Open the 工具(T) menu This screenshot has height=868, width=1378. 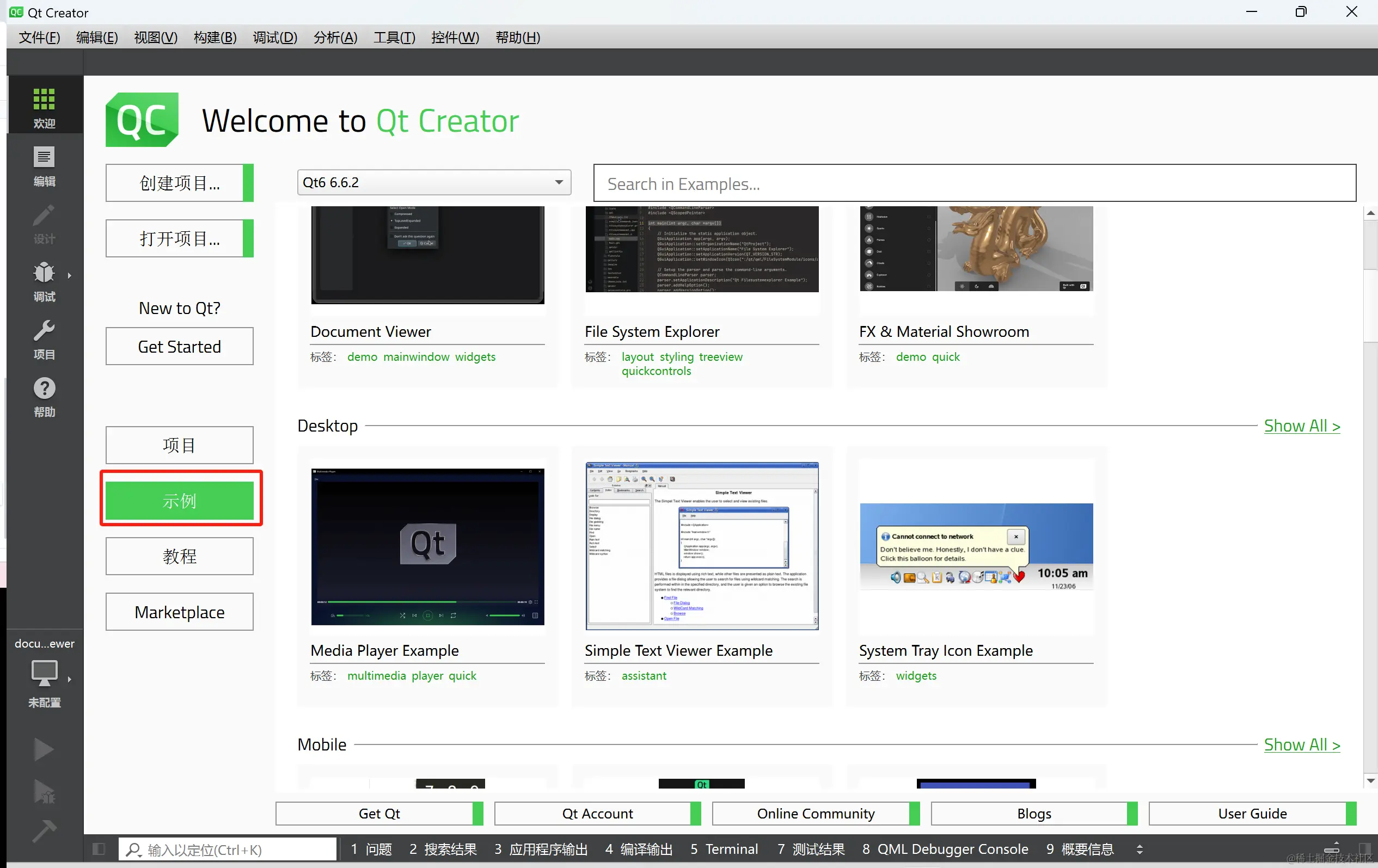(x=394, y=38)
